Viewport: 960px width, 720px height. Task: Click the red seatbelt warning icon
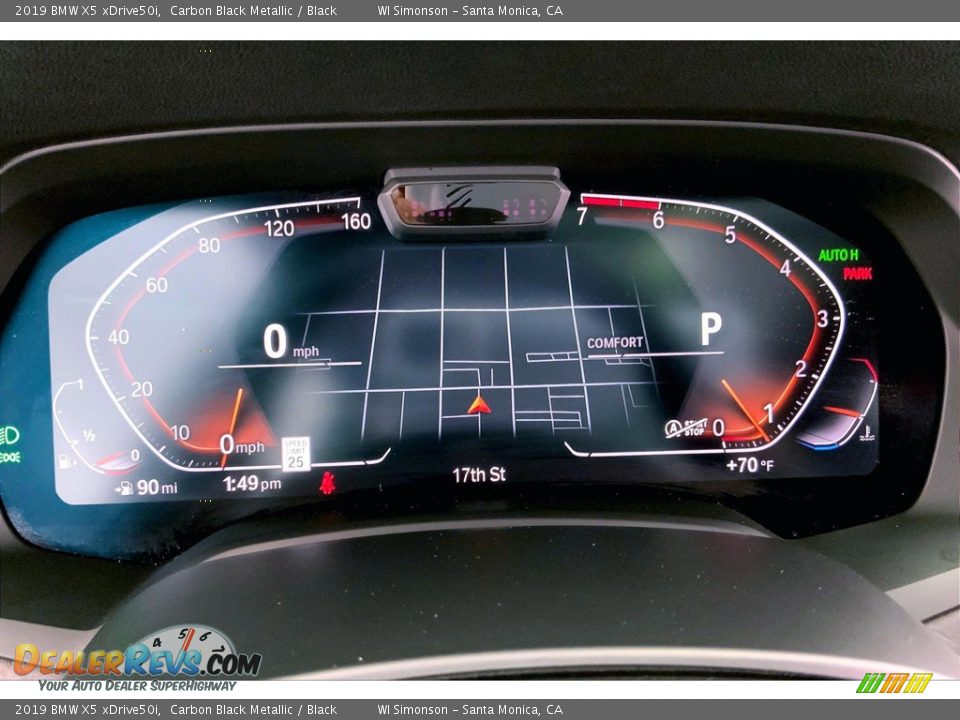(328, 482)
